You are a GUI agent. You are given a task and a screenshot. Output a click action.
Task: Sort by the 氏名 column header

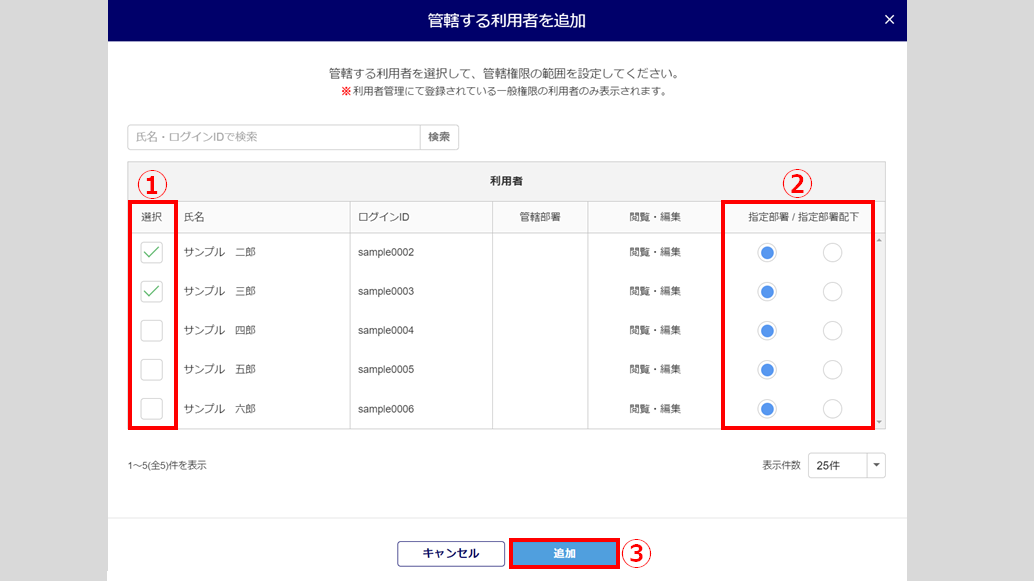pos(195,217)
